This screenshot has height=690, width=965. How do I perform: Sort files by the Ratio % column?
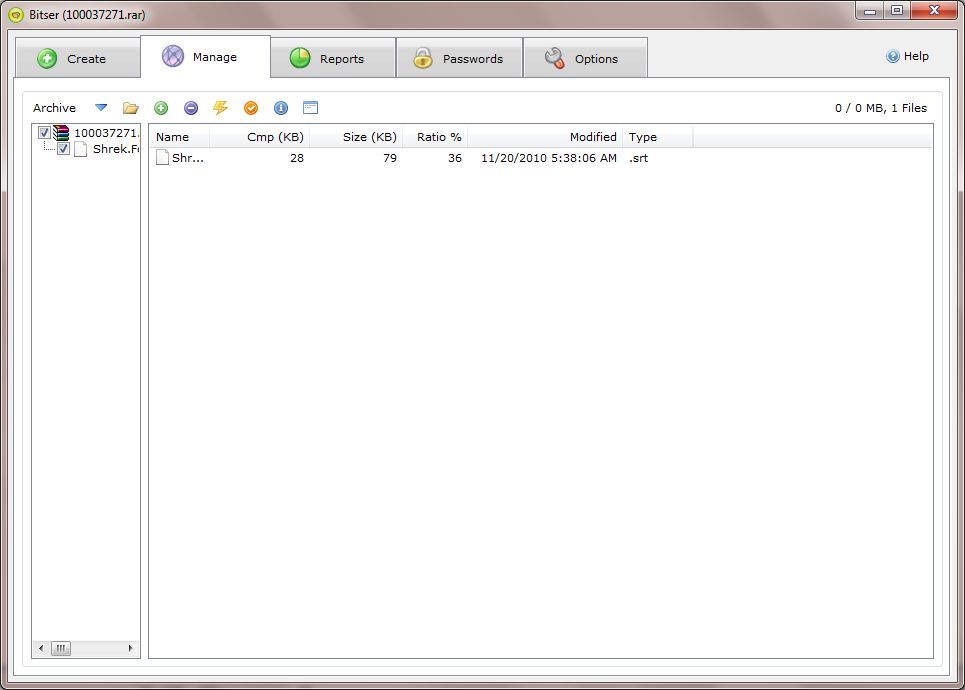pos(437,137)
